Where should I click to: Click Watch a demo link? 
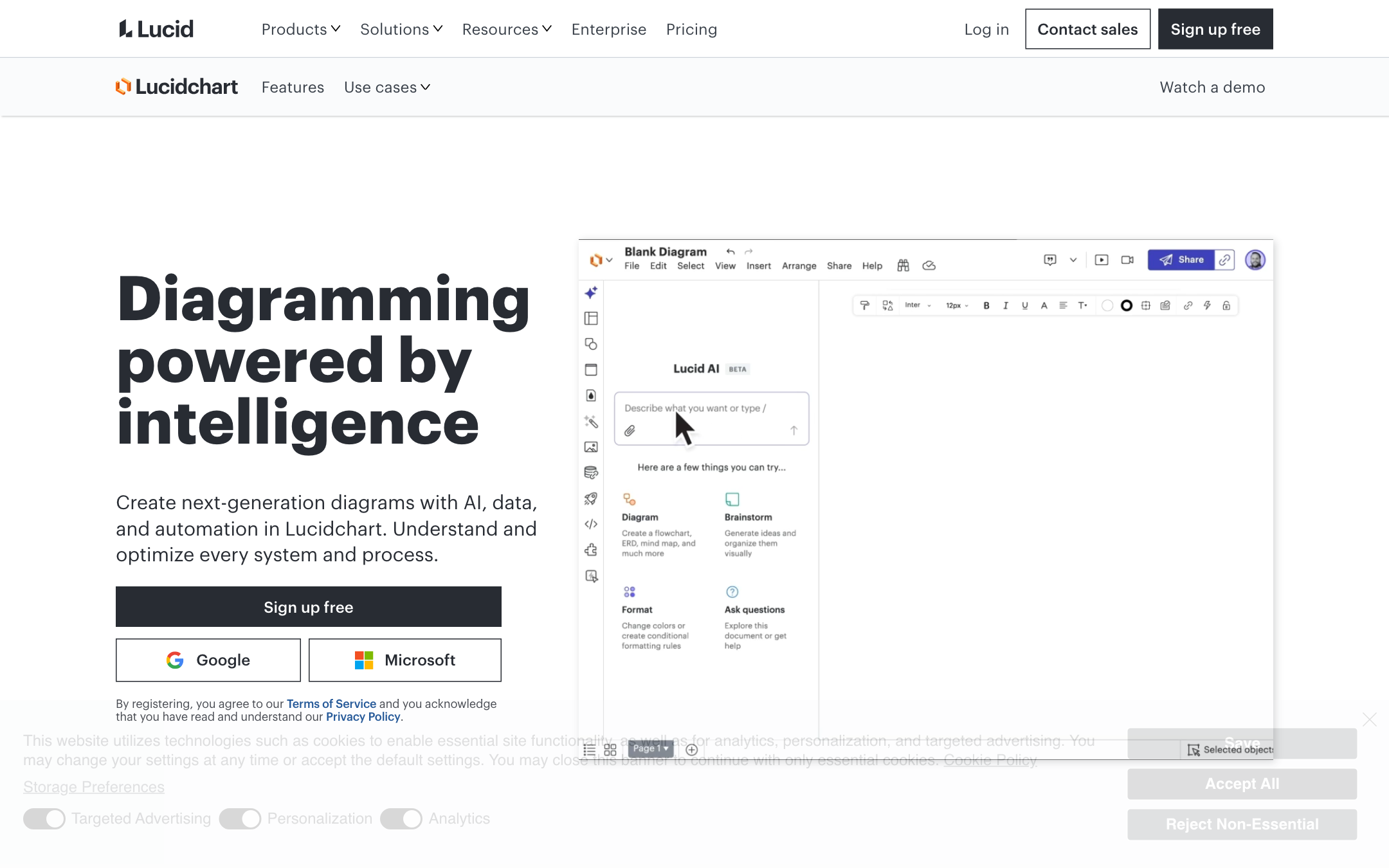coord(1212,87)
